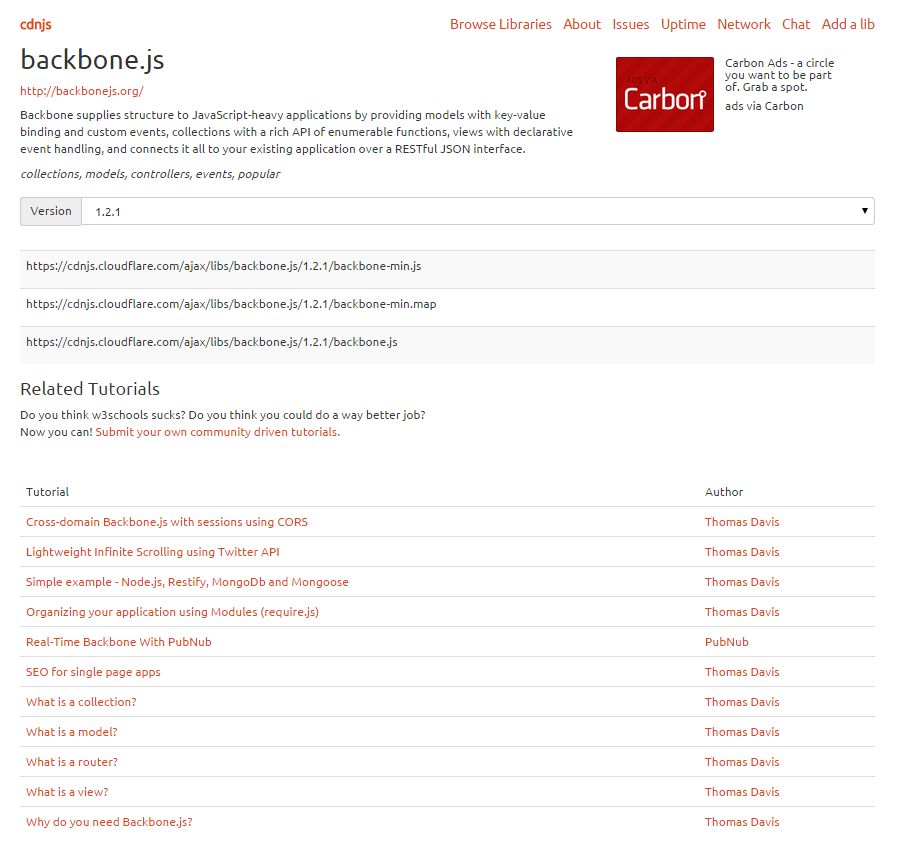This screenshot has width=902, height=848.
Task: Select the backbone-min.js URL row
Action: click(447, 269)
